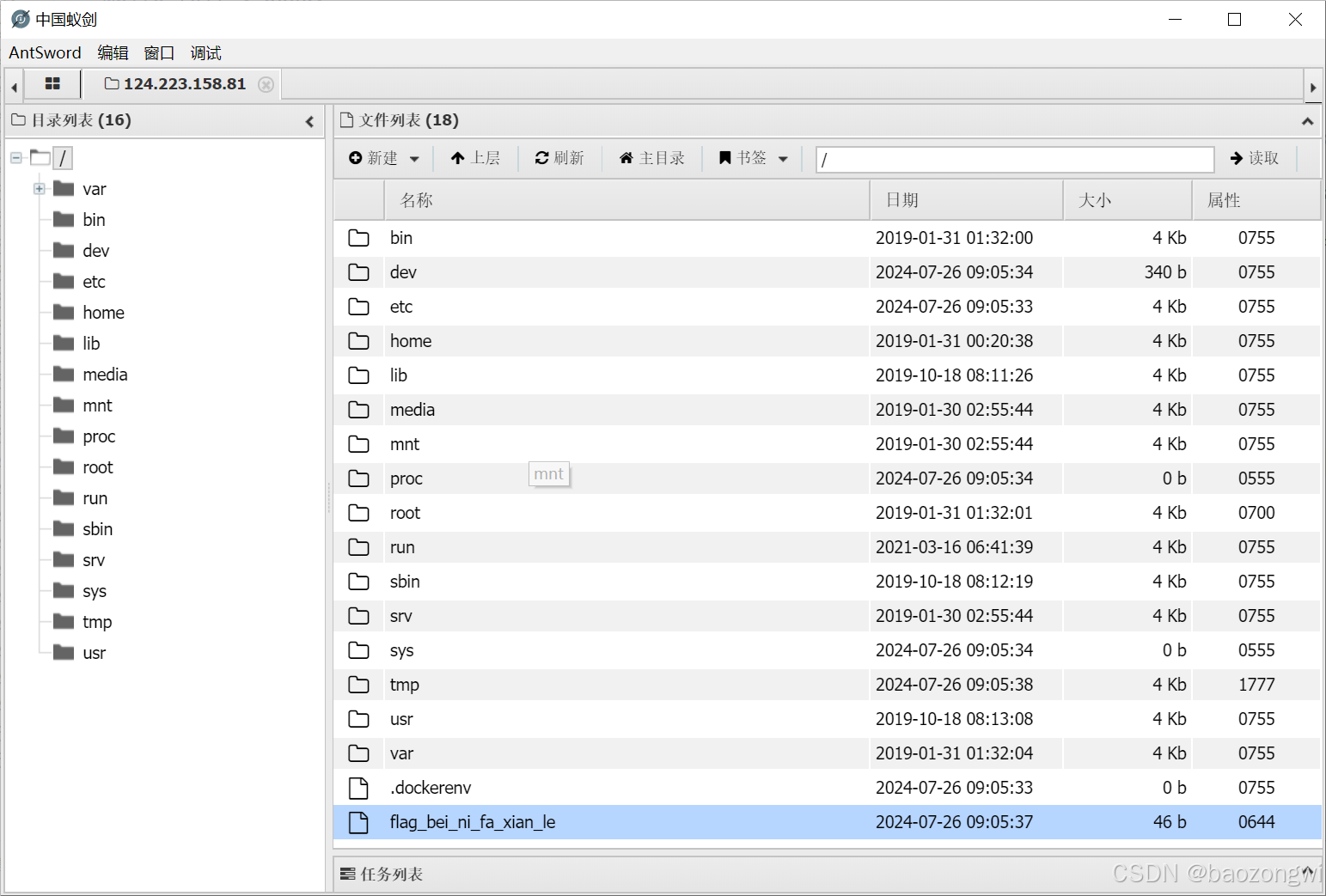Select tmp folder icon in directory tree
This screenshot has width=1326, height=896.
pyautogui.click(x=64, y=621)
